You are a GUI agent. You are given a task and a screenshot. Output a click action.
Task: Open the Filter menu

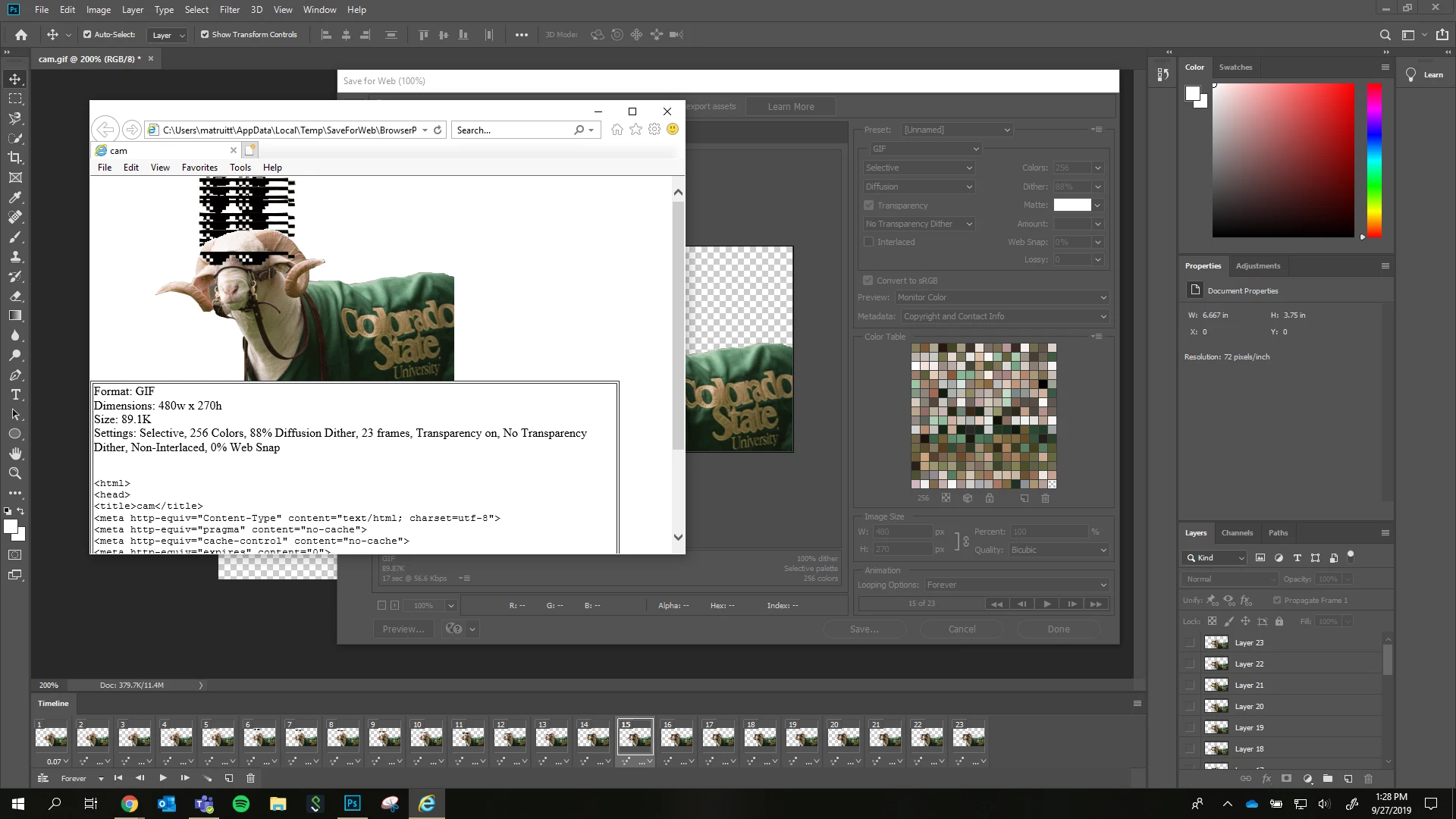(x=229, y=10)
